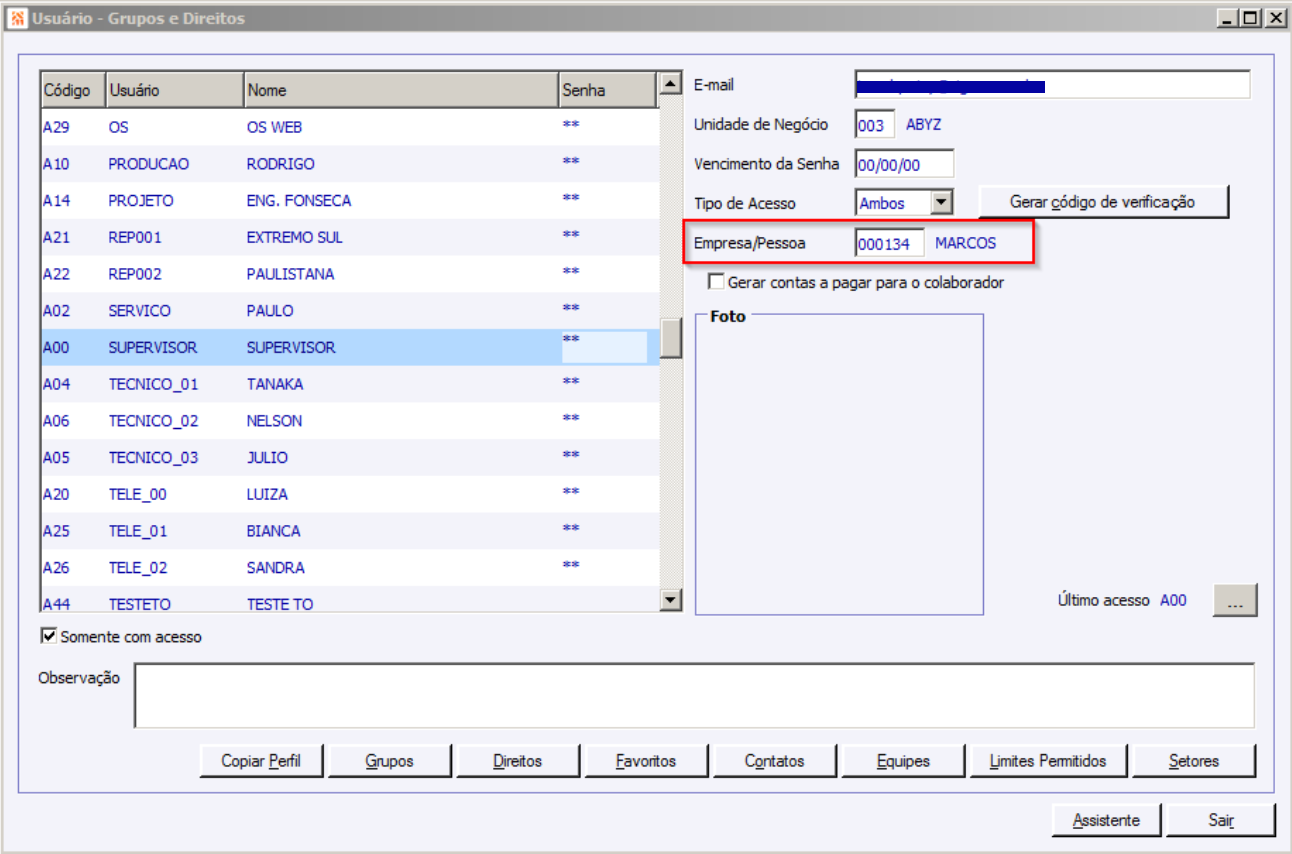This screenshot has width=1292, height=854.
Task: Open the Tipo de Acesso dropdown
Action: [941, 203]
